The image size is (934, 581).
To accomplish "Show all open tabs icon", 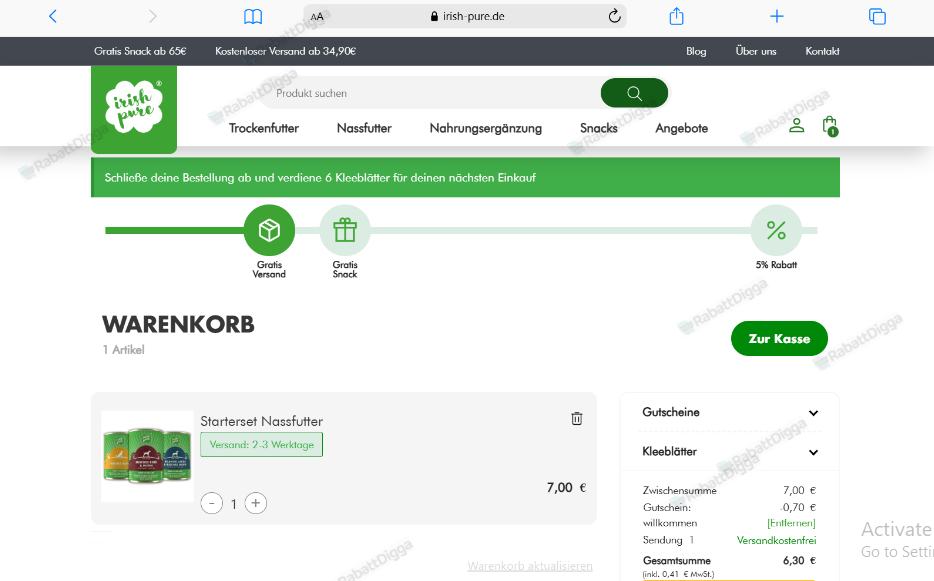I will click(877, 16).
